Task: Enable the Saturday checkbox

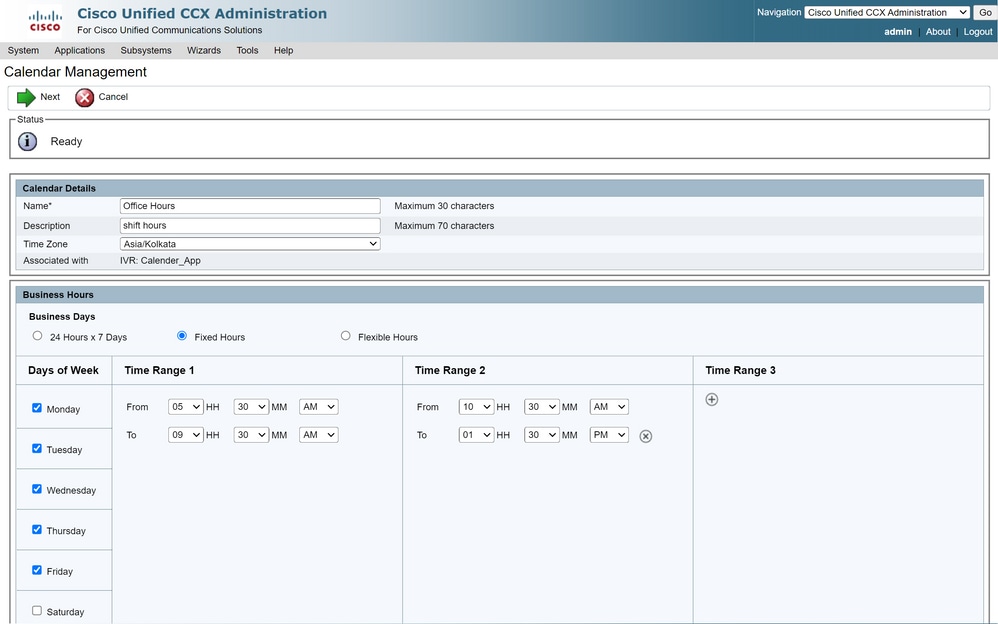Action: click(37, 611)
